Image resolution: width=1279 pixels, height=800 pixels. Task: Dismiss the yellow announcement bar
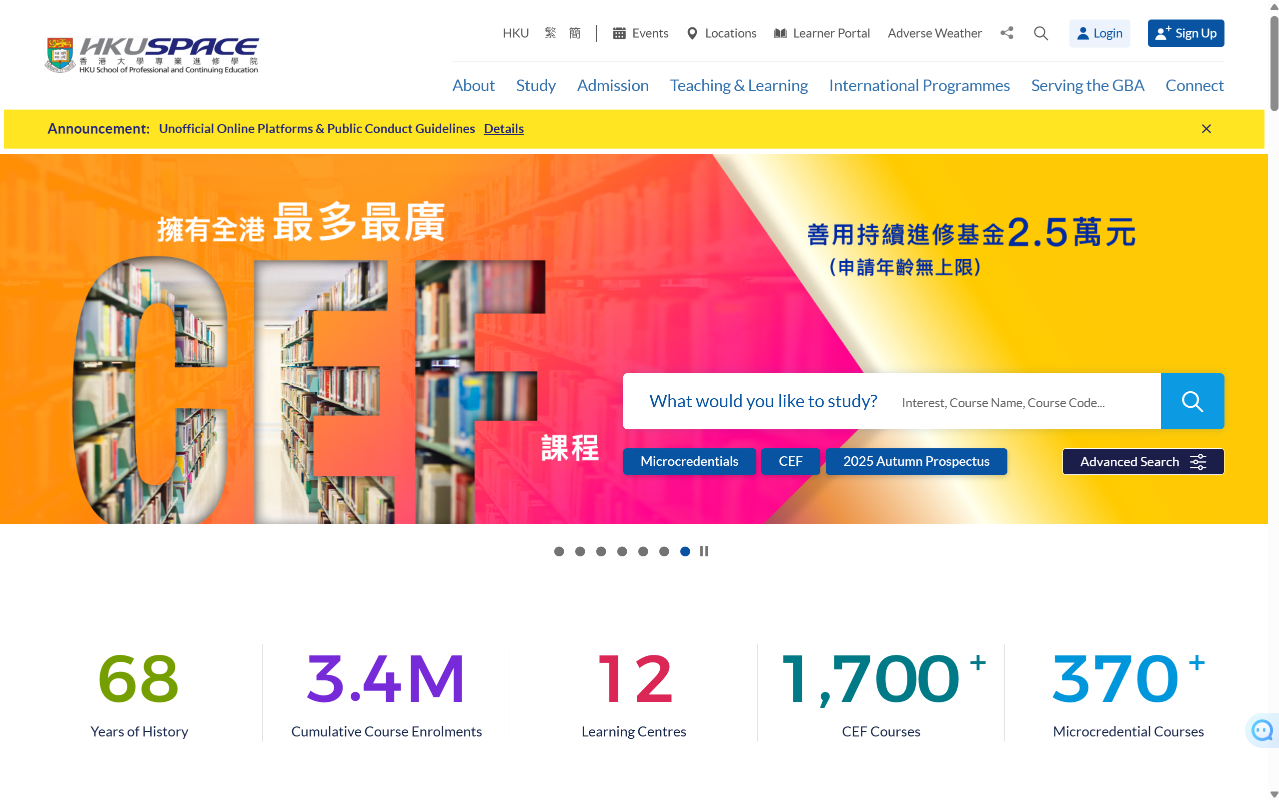(x=1206, y=129)
